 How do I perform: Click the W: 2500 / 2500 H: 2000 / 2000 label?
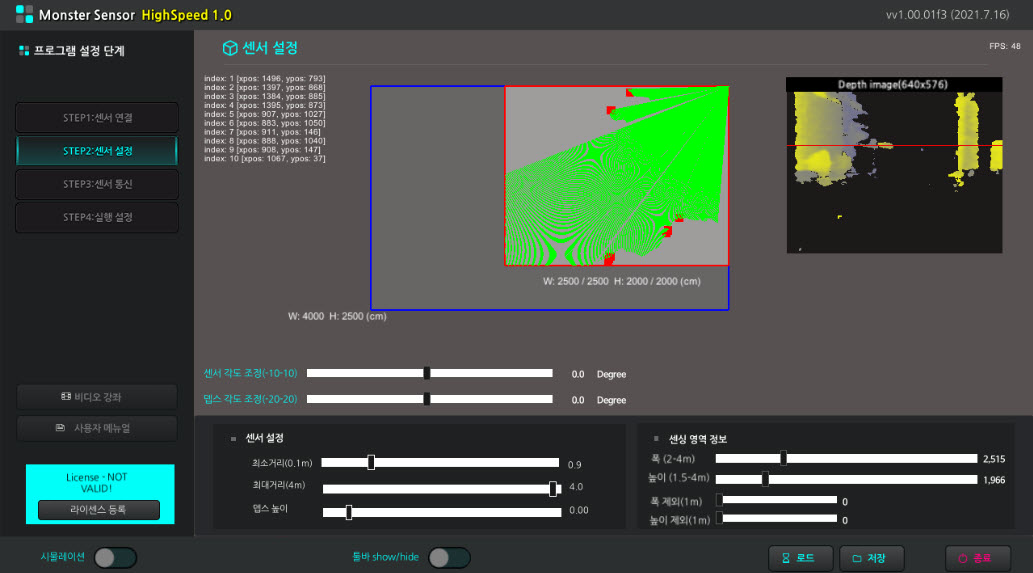coord(622,281)
